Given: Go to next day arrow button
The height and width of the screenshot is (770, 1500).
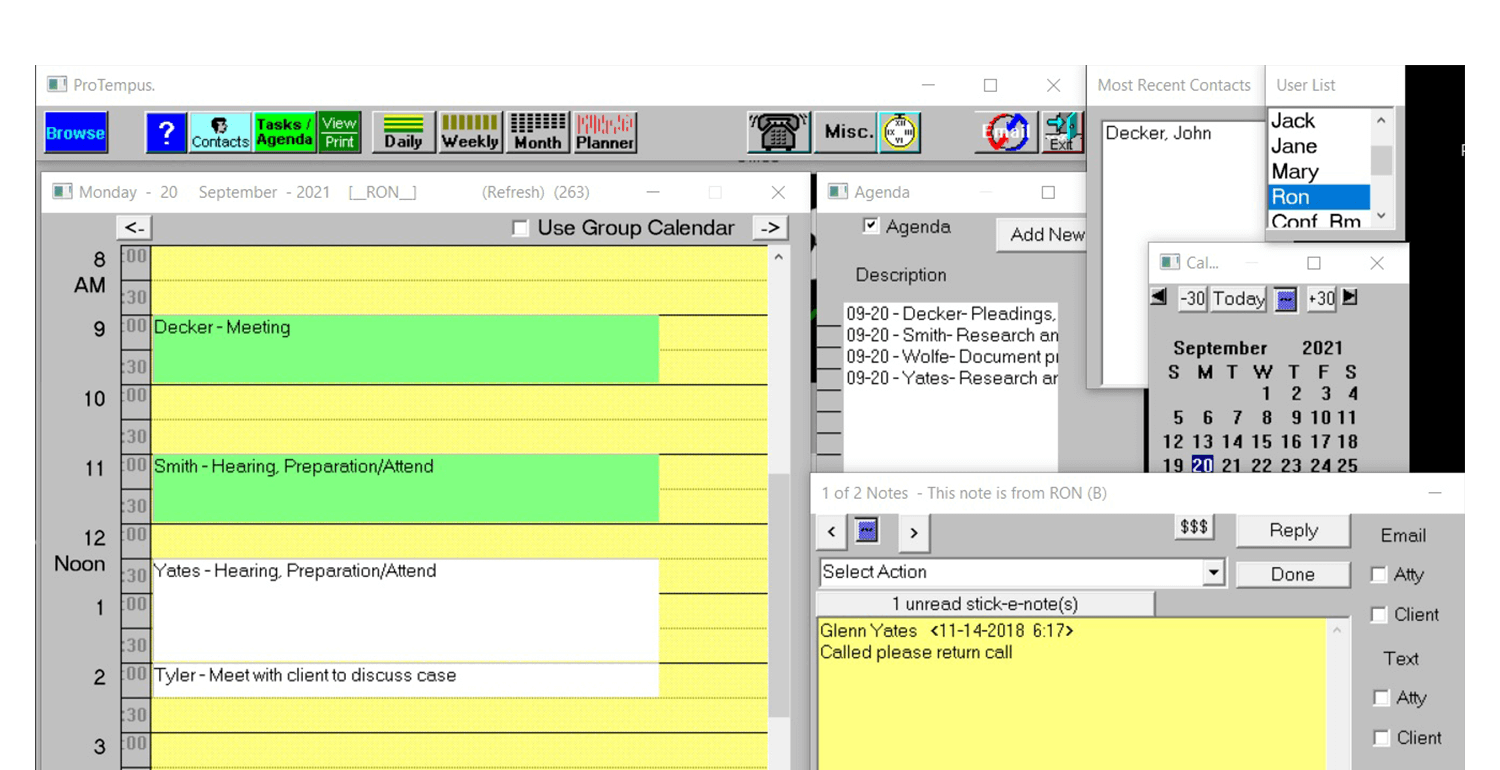Looking at the screenshot, I should pyautogui.click(x=769, y=228).
